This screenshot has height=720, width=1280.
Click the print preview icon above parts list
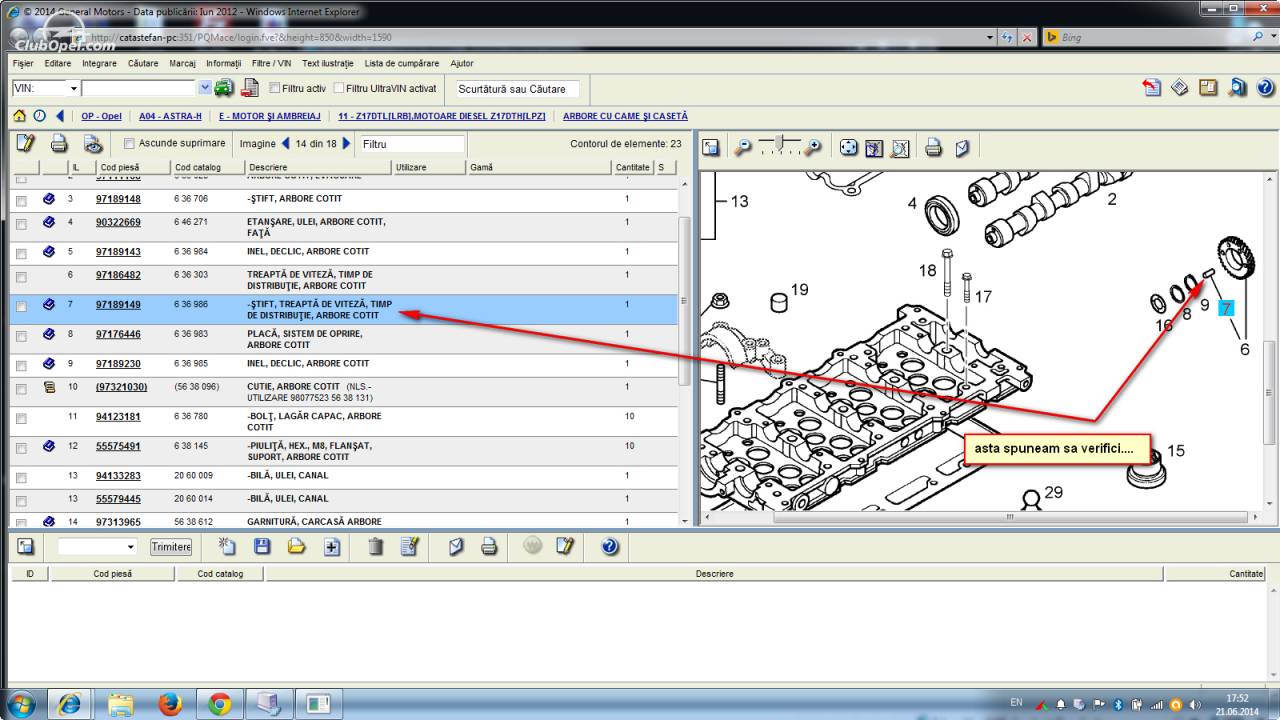(x=92, y=143)
